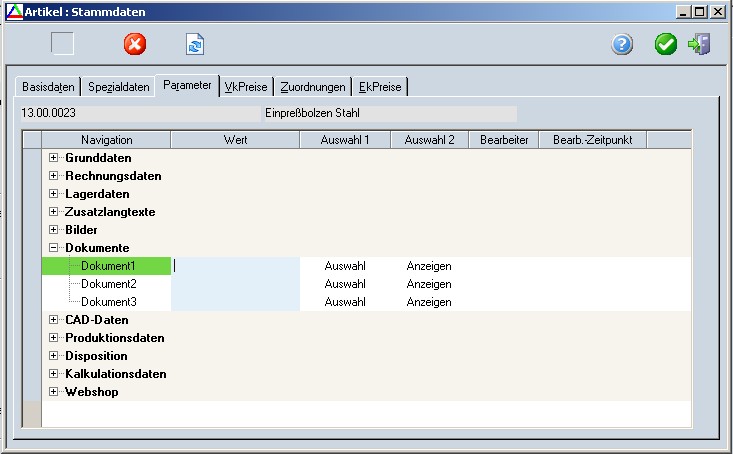The image size is (733, 454).
Task: Click the Wert field of Dokument1
Action: [235, 266]
